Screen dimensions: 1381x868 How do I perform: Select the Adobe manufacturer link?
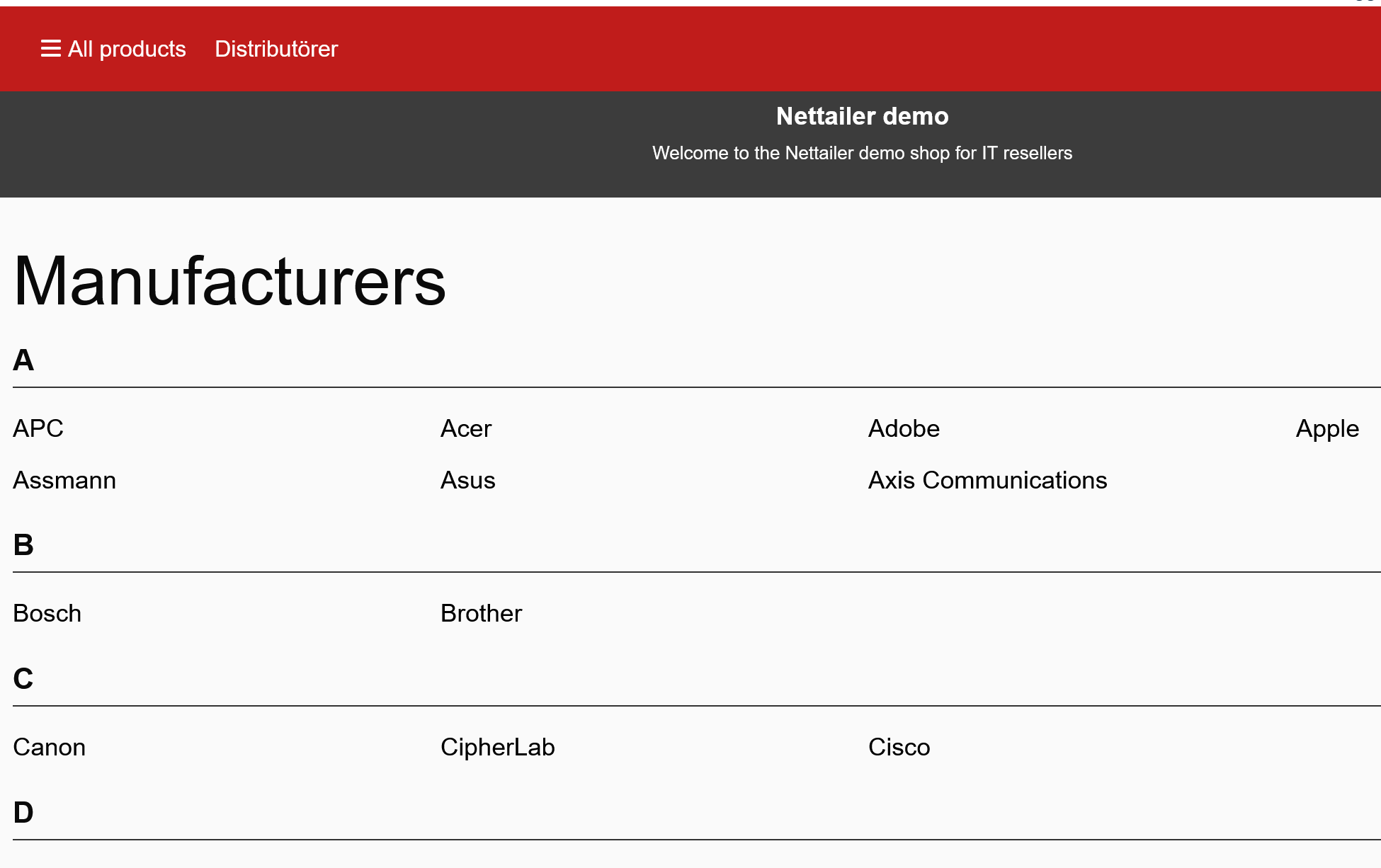pos(904,428)
